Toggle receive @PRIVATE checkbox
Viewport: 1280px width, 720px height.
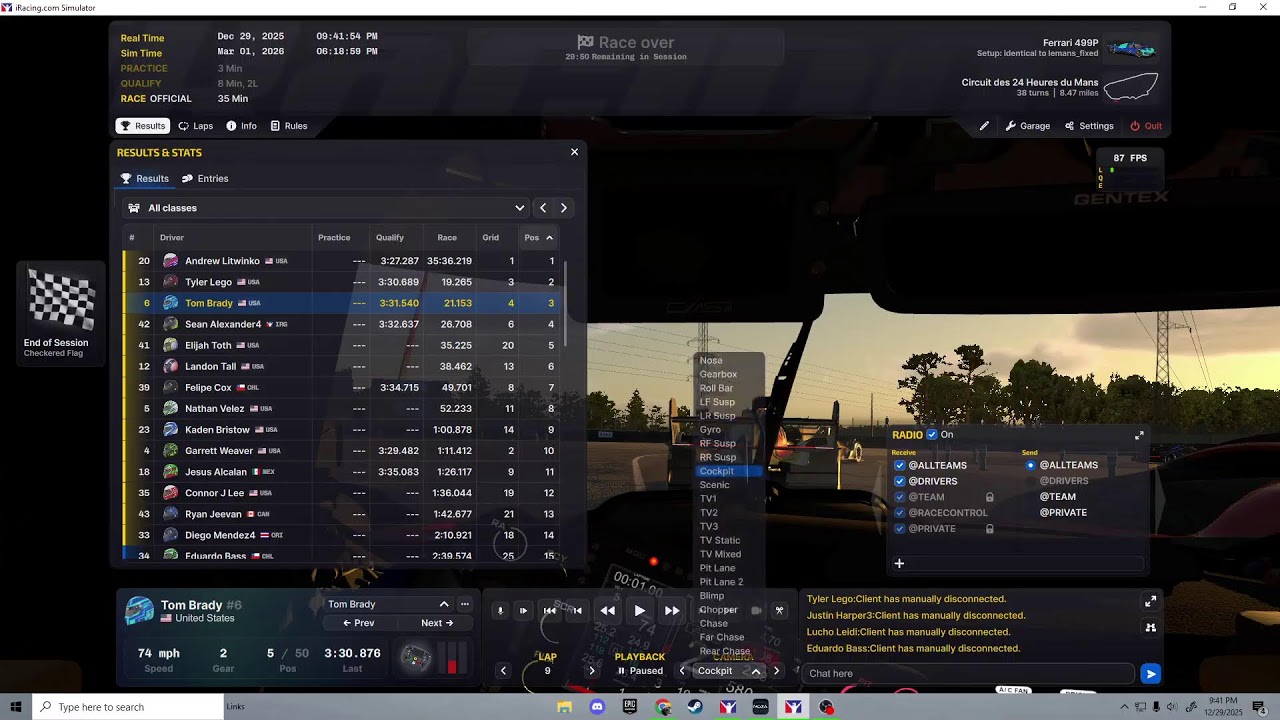(x=899, y=529)
